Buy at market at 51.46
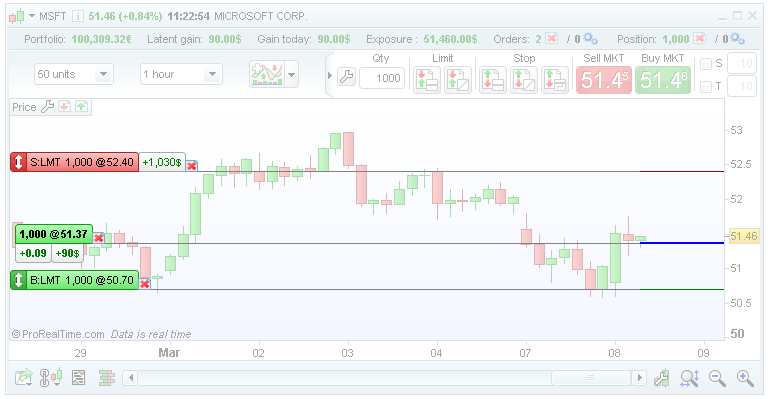770x399 pixels. coord(663,80)
